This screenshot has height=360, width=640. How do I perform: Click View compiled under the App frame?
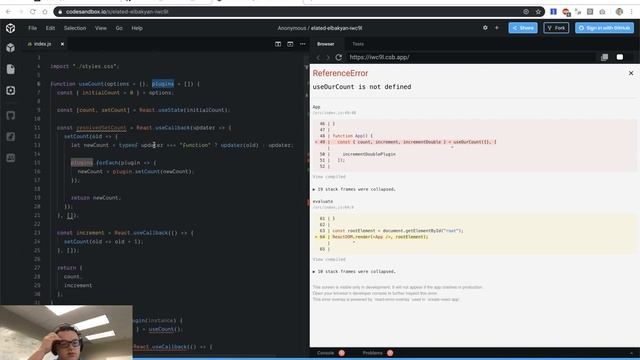[329, 177]
